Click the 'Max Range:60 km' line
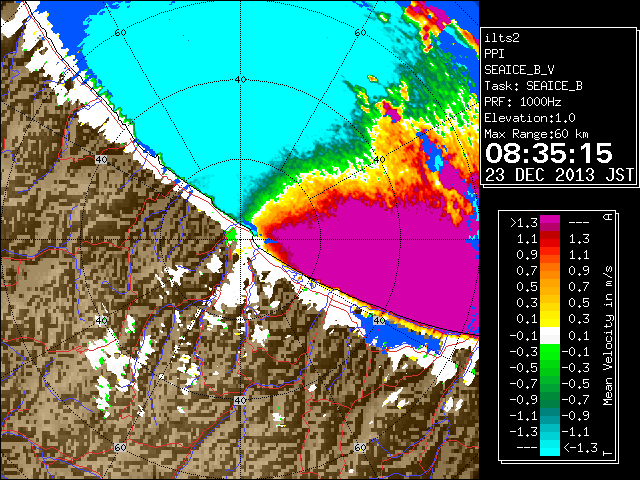640x480 pixels. 536,134
